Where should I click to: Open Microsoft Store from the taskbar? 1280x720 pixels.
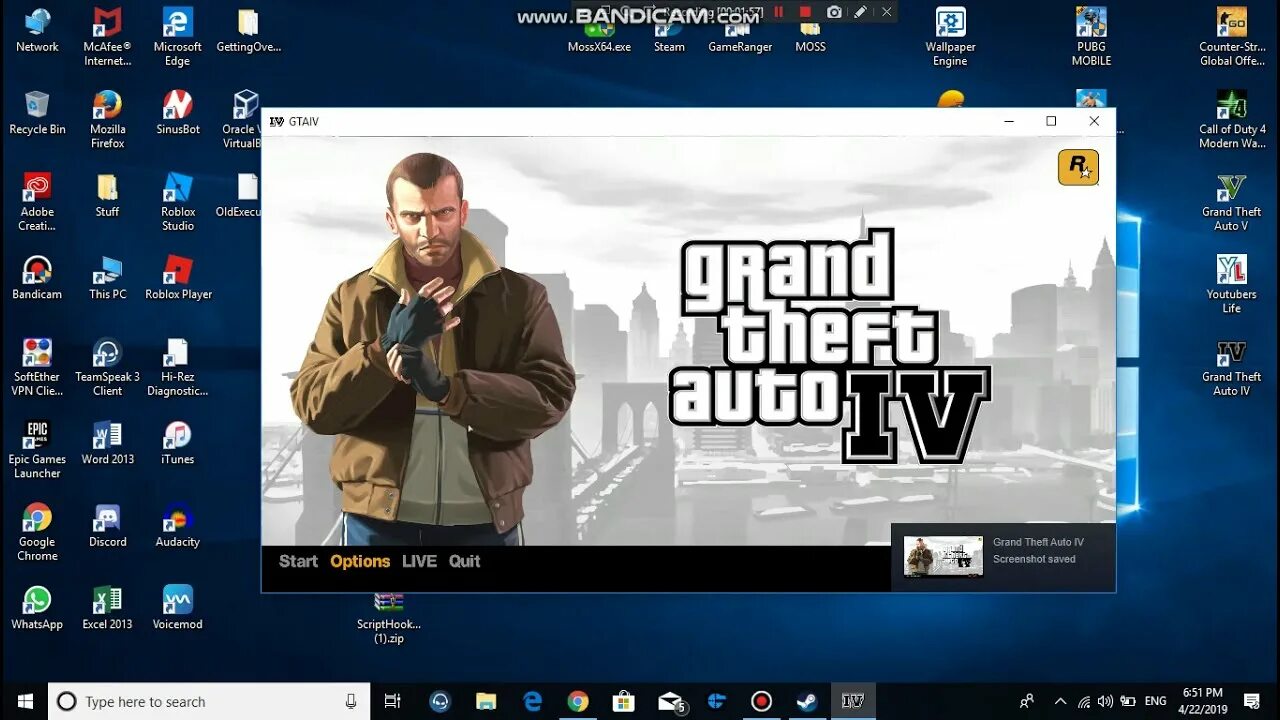click(x=623, y=701)
